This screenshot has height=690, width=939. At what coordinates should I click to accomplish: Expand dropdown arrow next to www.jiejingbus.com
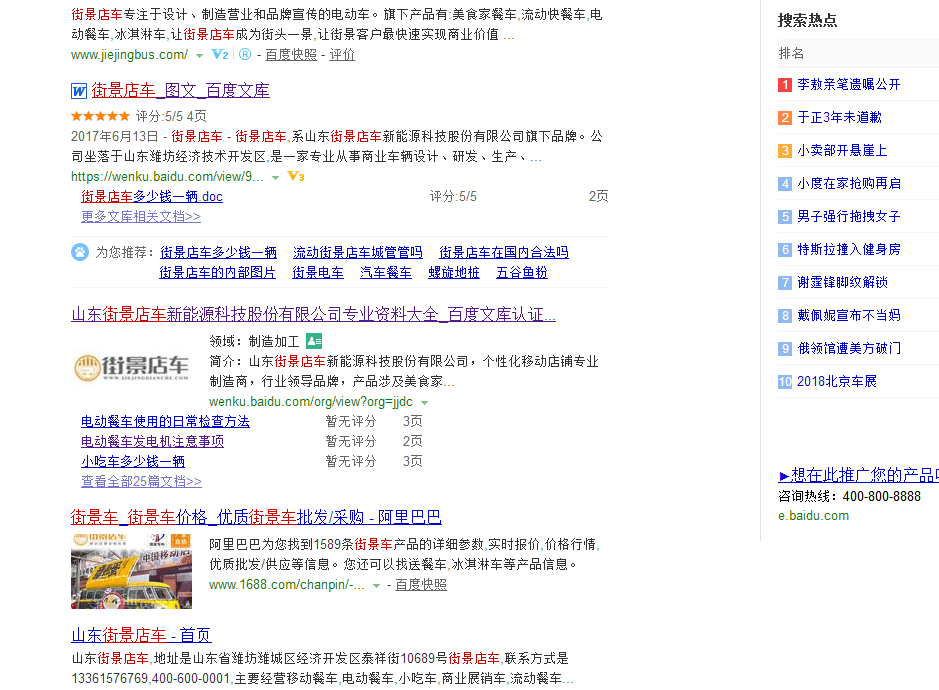pos(199,56)
